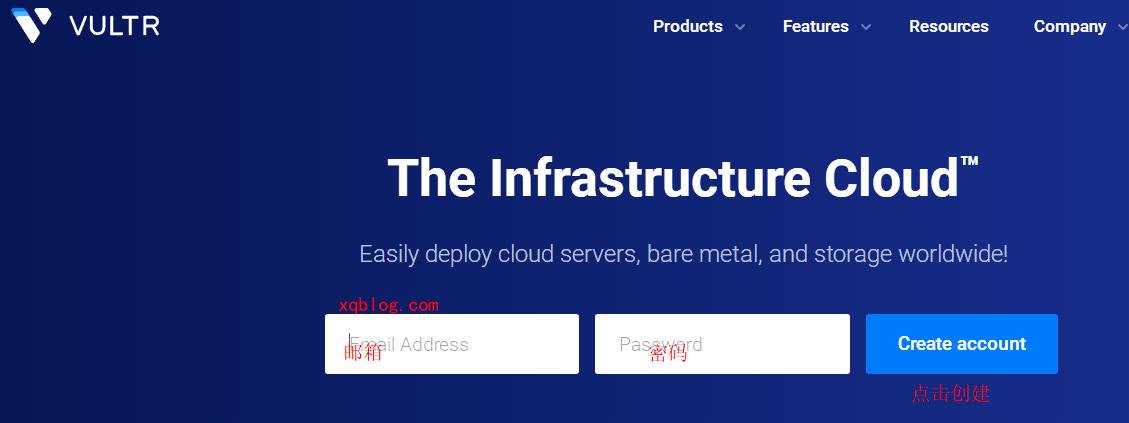Expand the Company dropdown chevron
Image resolution: width=1129 pixels, height=423 pixels.
[1122, 27]
